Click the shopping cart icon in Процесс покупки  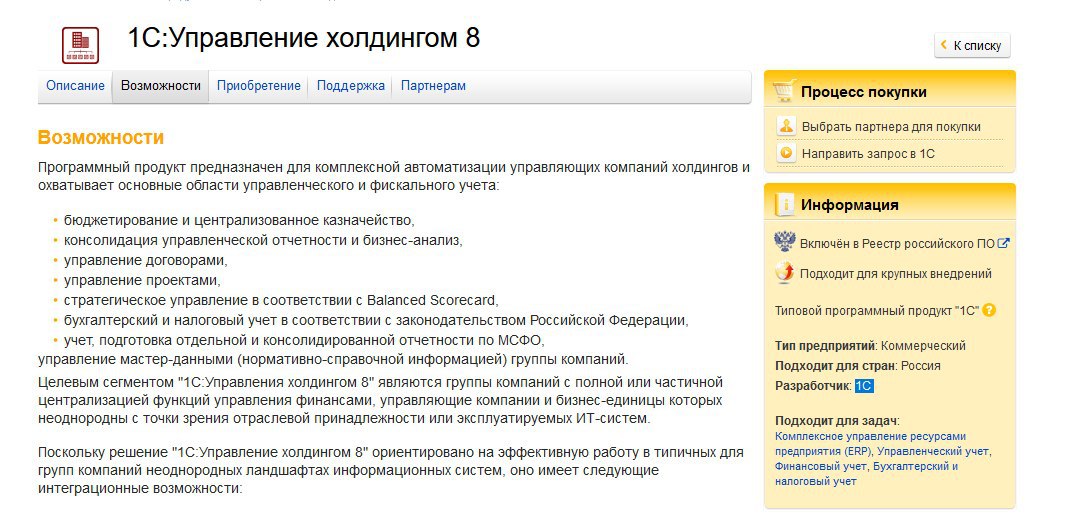[784, 91]
